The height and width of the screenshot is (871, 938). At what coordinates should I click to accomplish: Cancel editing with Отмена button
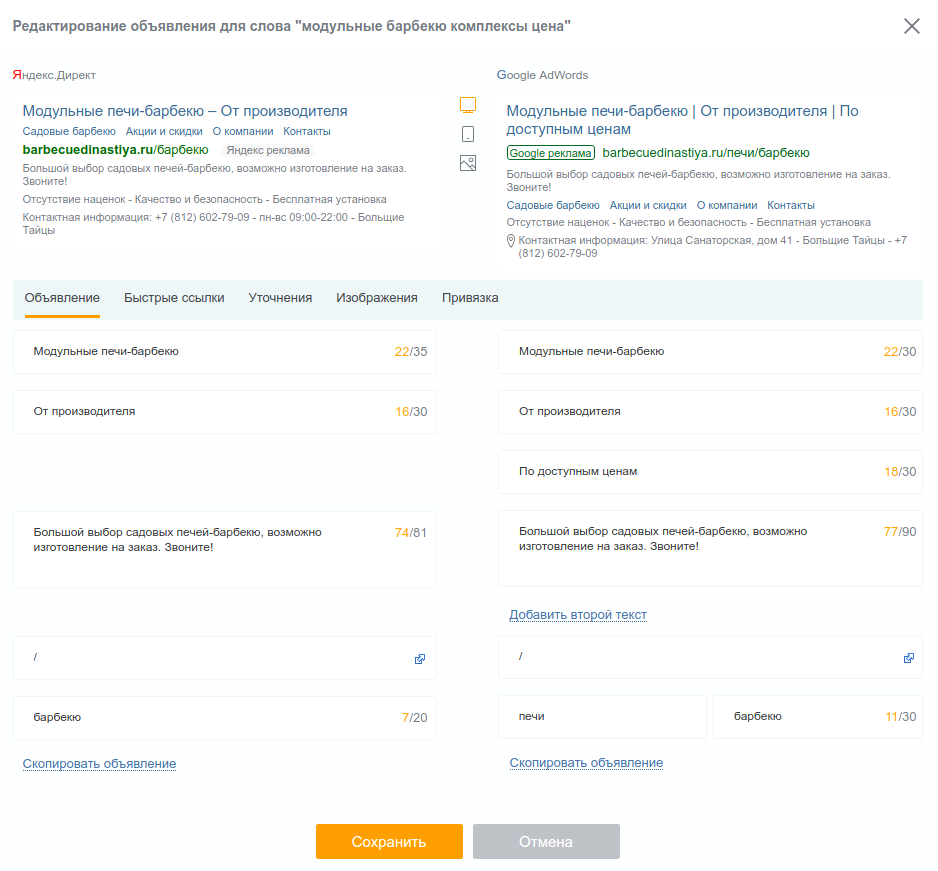point(546,842)
